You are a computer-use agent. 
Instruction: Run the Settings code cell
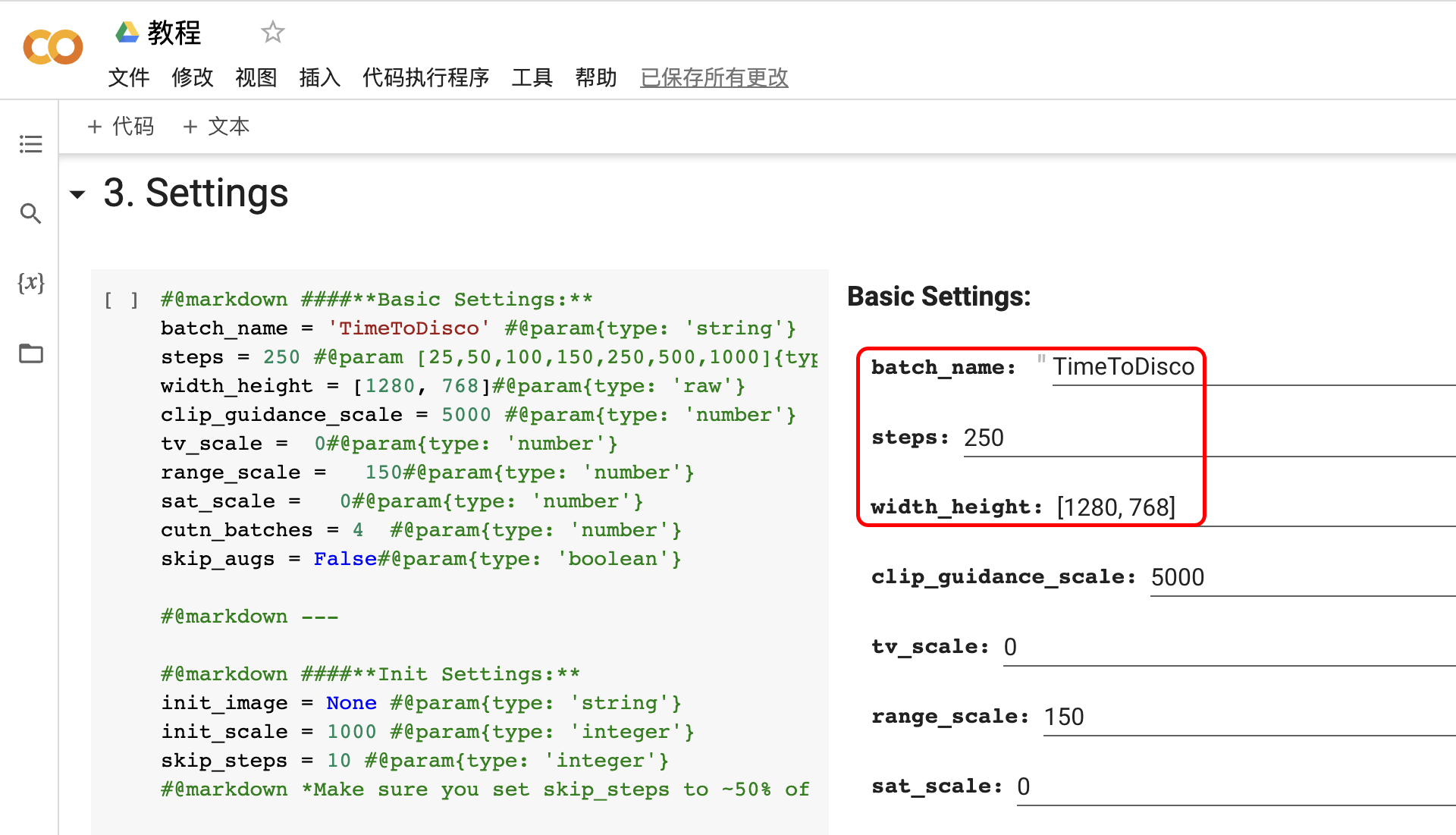[121, 300]
